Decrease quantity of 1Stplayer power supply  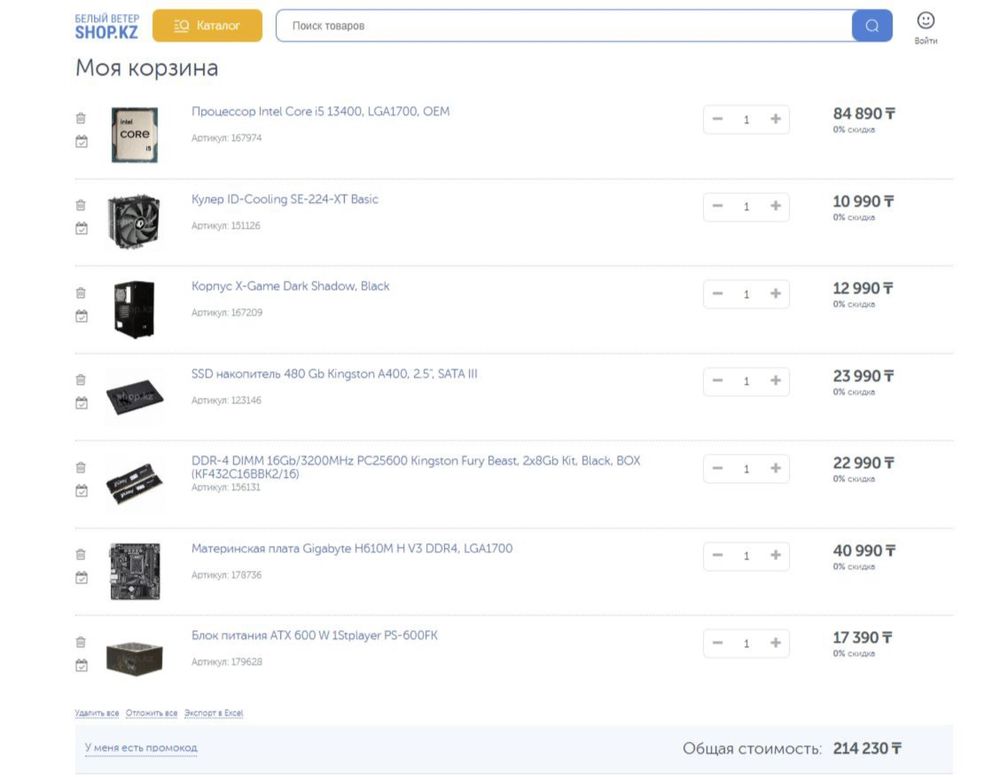[x=717, y=642]
